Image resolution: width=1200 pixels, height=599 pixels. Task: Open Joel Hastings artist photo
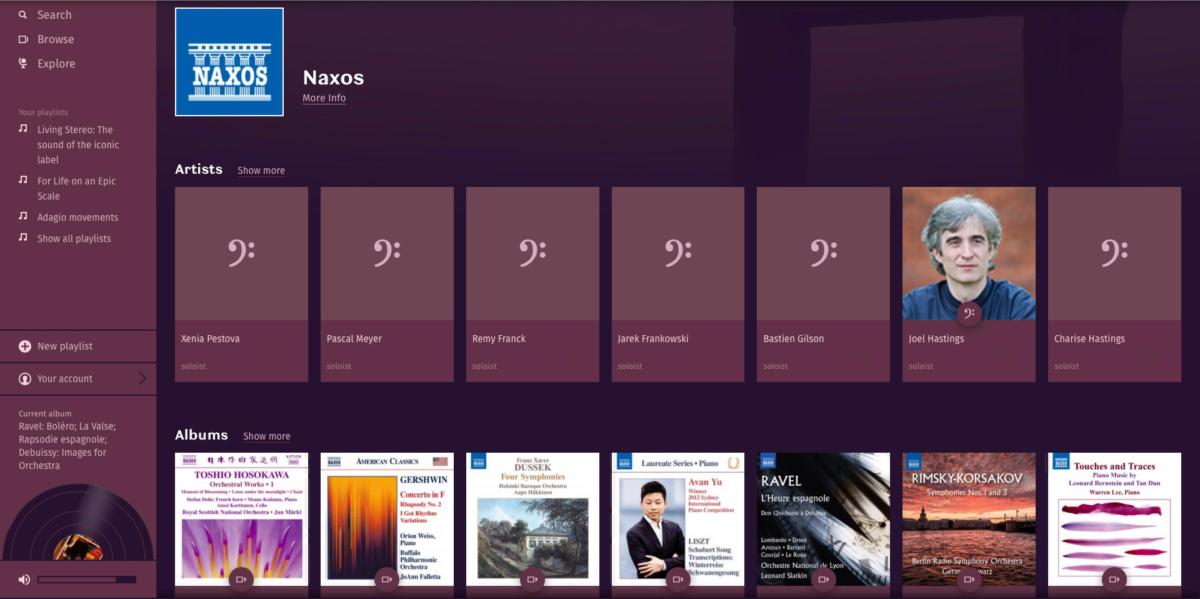click(x=969, y=253)
